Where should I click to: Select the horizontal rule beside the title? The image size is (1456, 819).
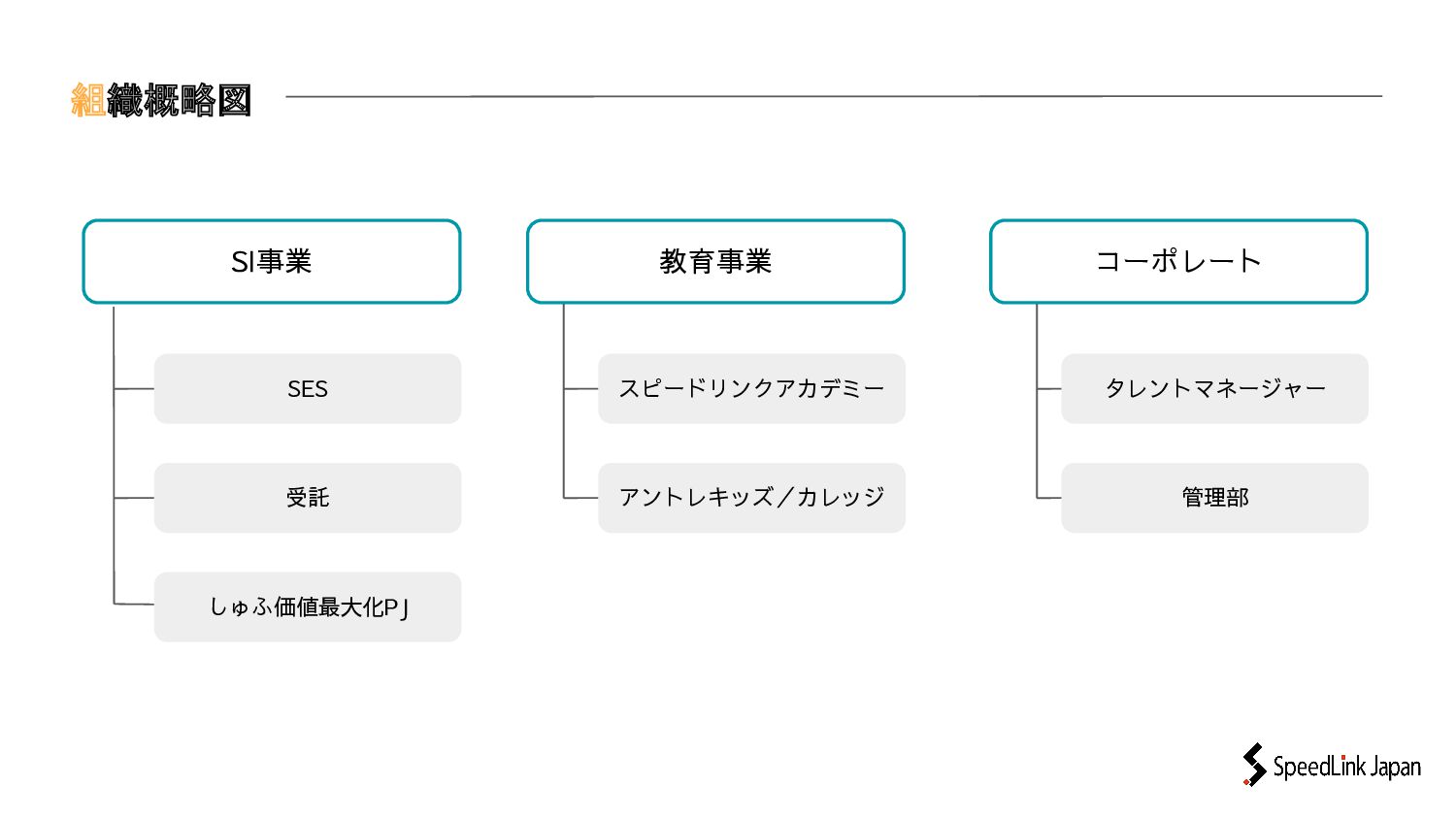[833, 96]
